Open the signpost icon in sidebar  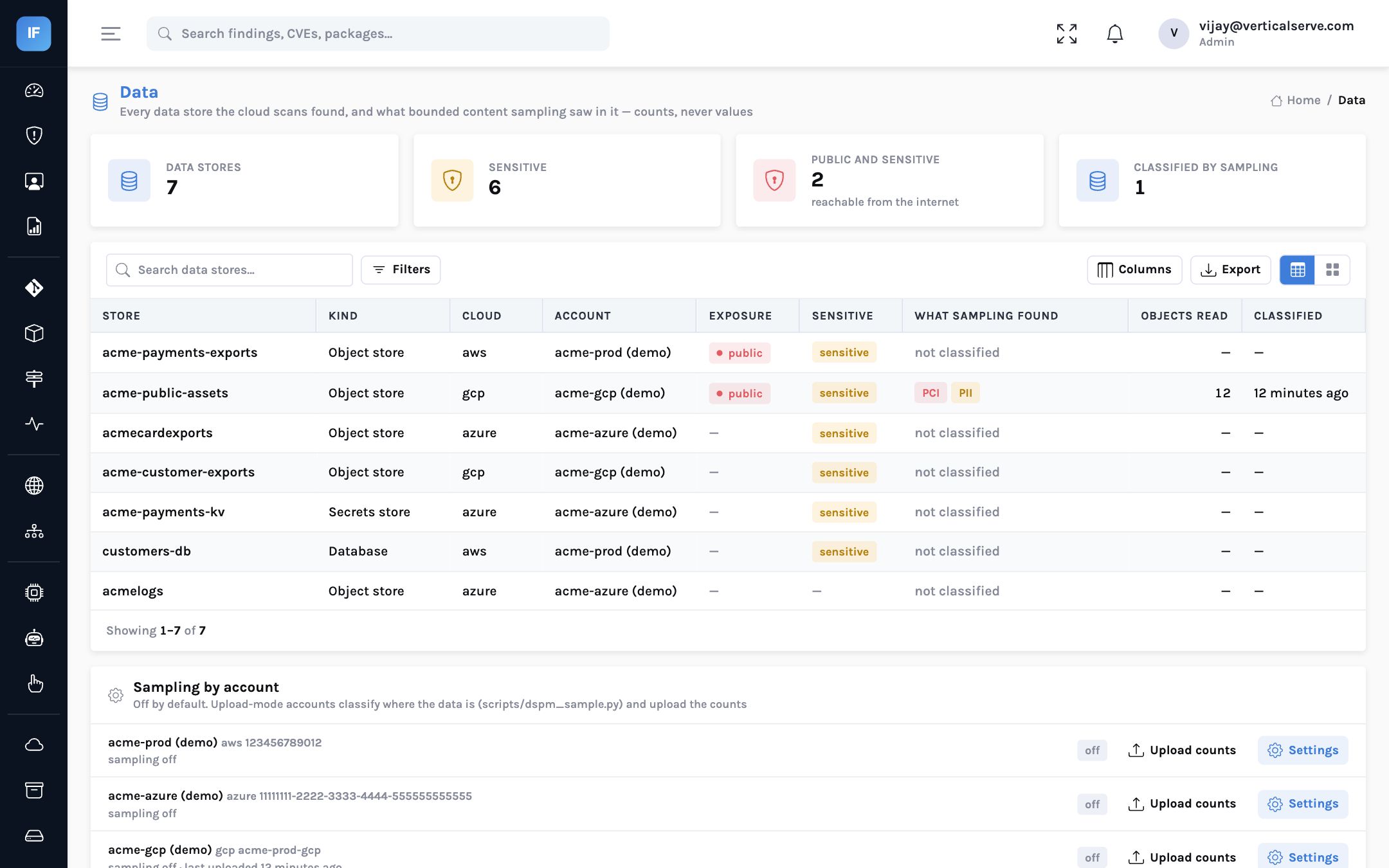point(34,379)
